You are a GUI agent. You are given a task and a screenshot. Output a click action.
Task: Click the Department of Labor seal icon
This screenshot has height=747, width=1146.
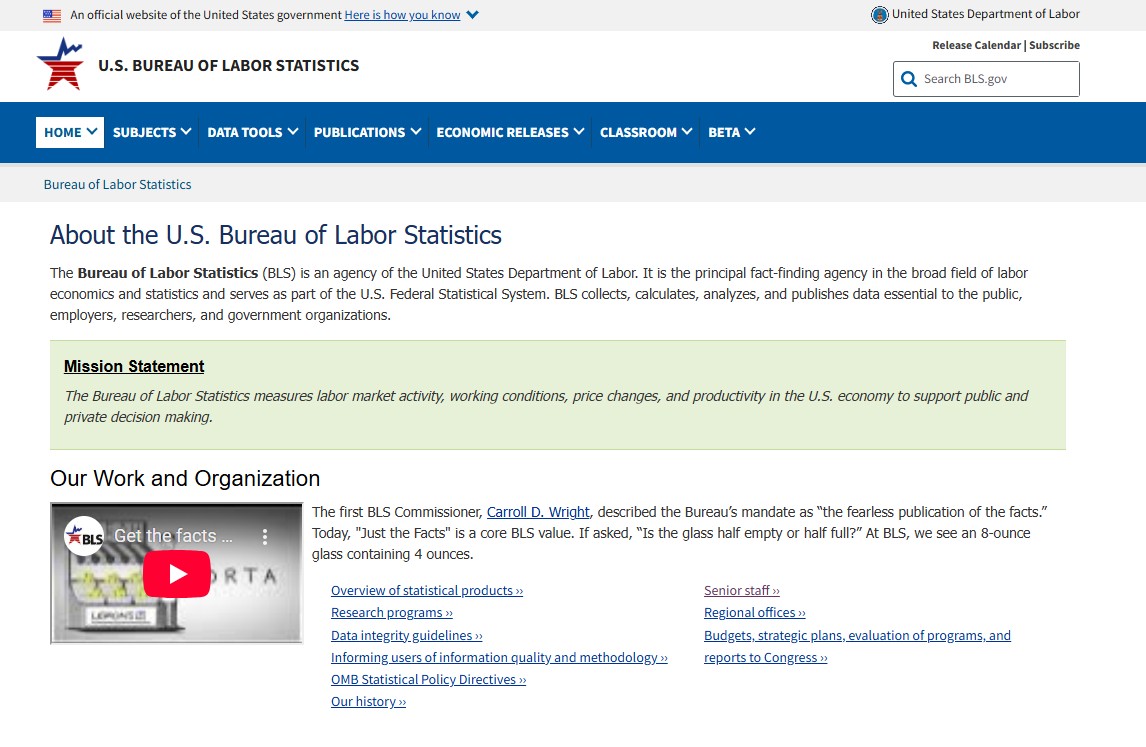879,15
